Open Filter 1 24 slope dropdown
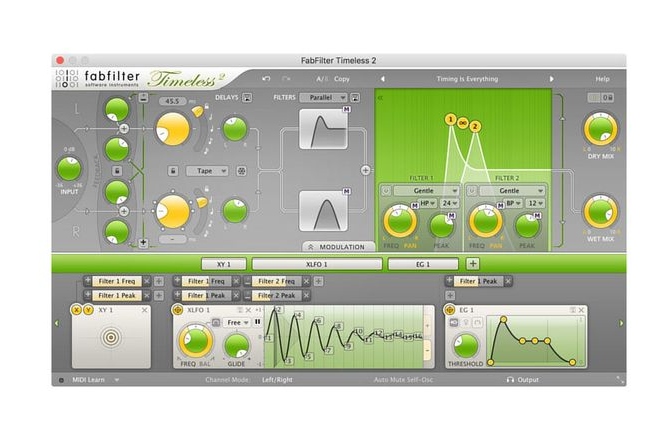The height and width of the screenshot is (440, 672). tap(450, 203)
